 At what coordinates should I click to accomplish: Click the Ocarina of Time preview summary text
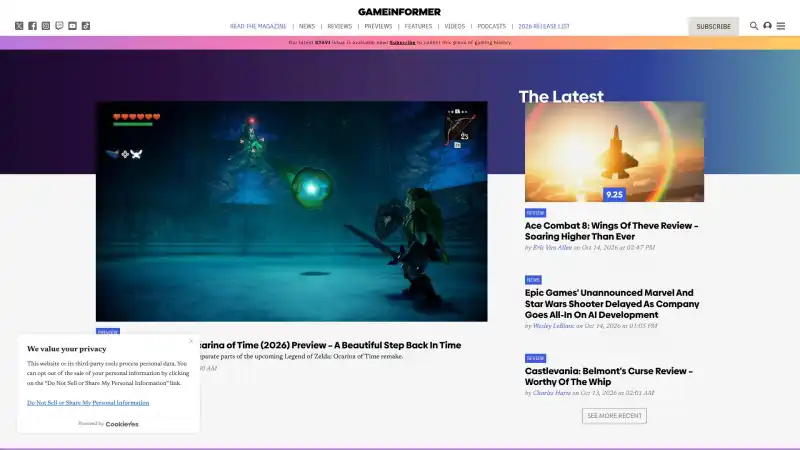coord(301,357)
